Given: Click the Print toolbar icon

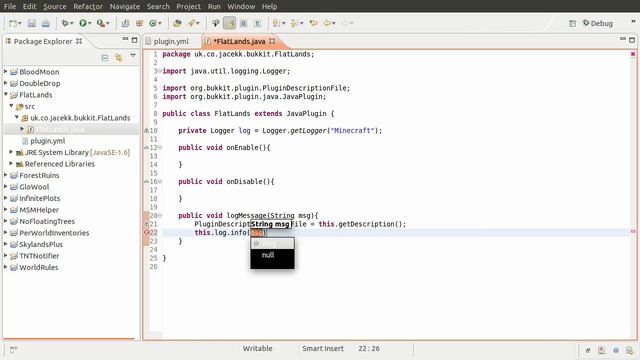Looking at the screenshot, I should click(x=46, y=23).
